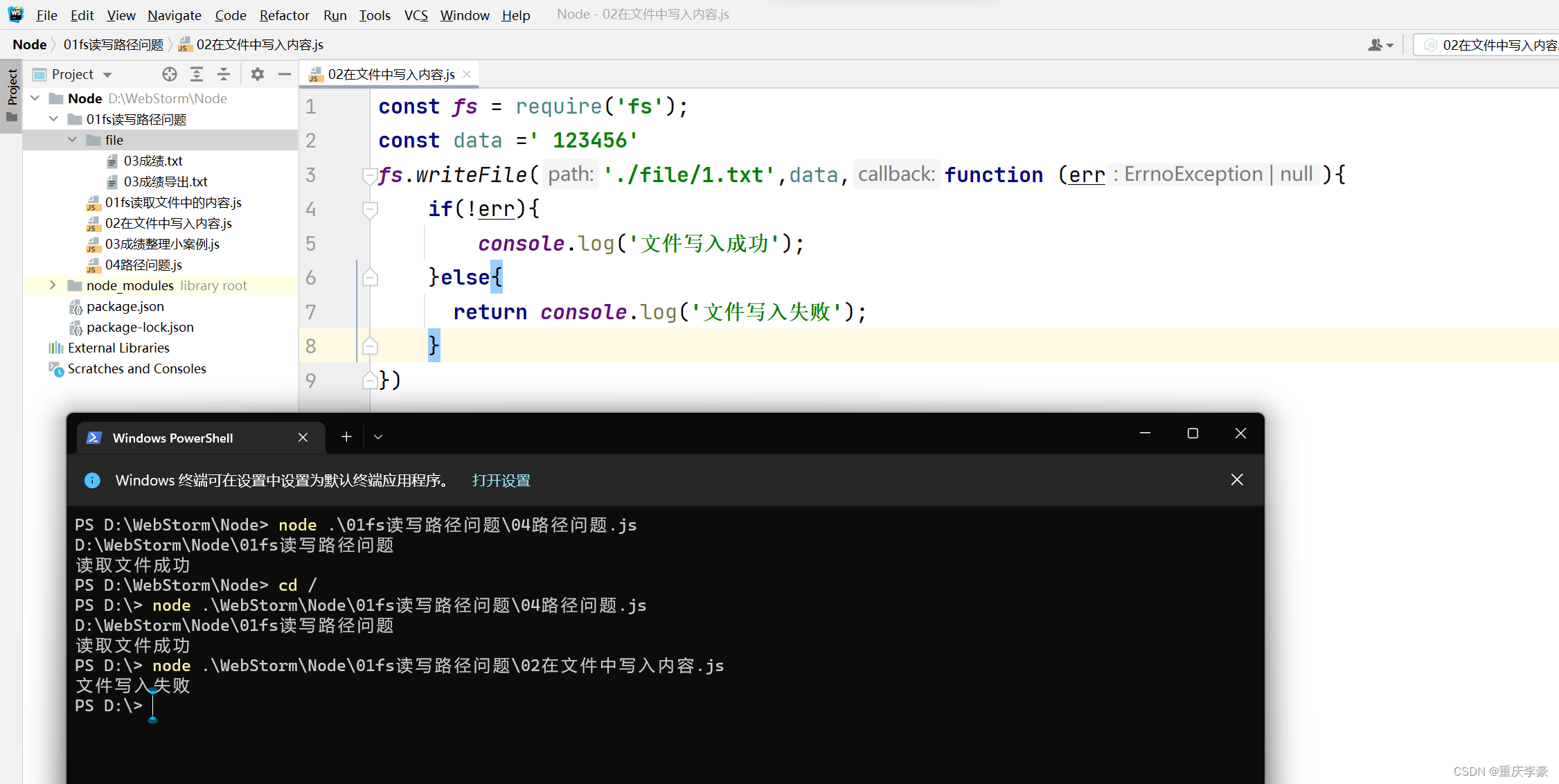Screen dimensions: 1559x784
Task: Click the Collapse All icon in Project panel
Action: (x=224, y=74)
